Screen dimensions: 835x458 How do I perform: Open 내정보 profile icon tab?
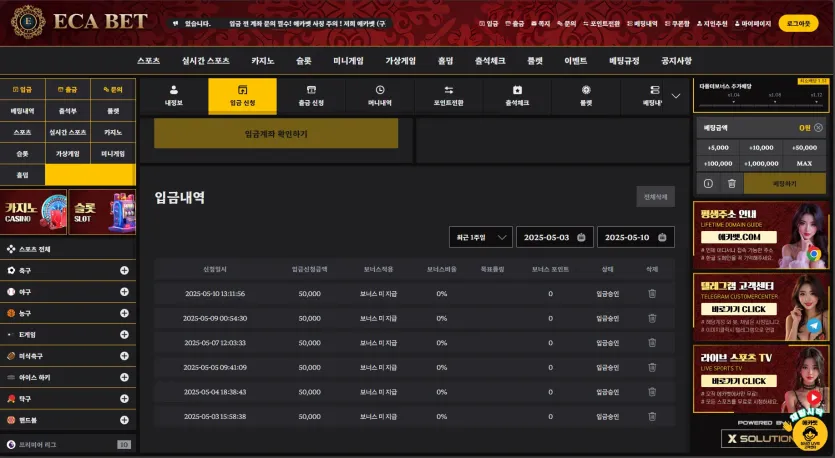[x=174, y=96]
